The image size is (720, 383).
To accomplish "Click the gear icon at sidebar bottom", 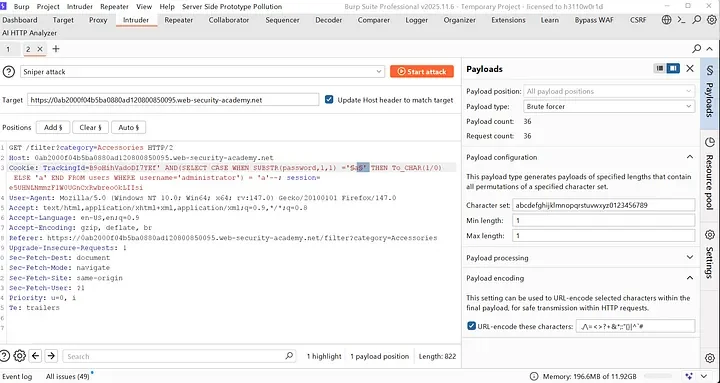I will [x=709, y=358].
